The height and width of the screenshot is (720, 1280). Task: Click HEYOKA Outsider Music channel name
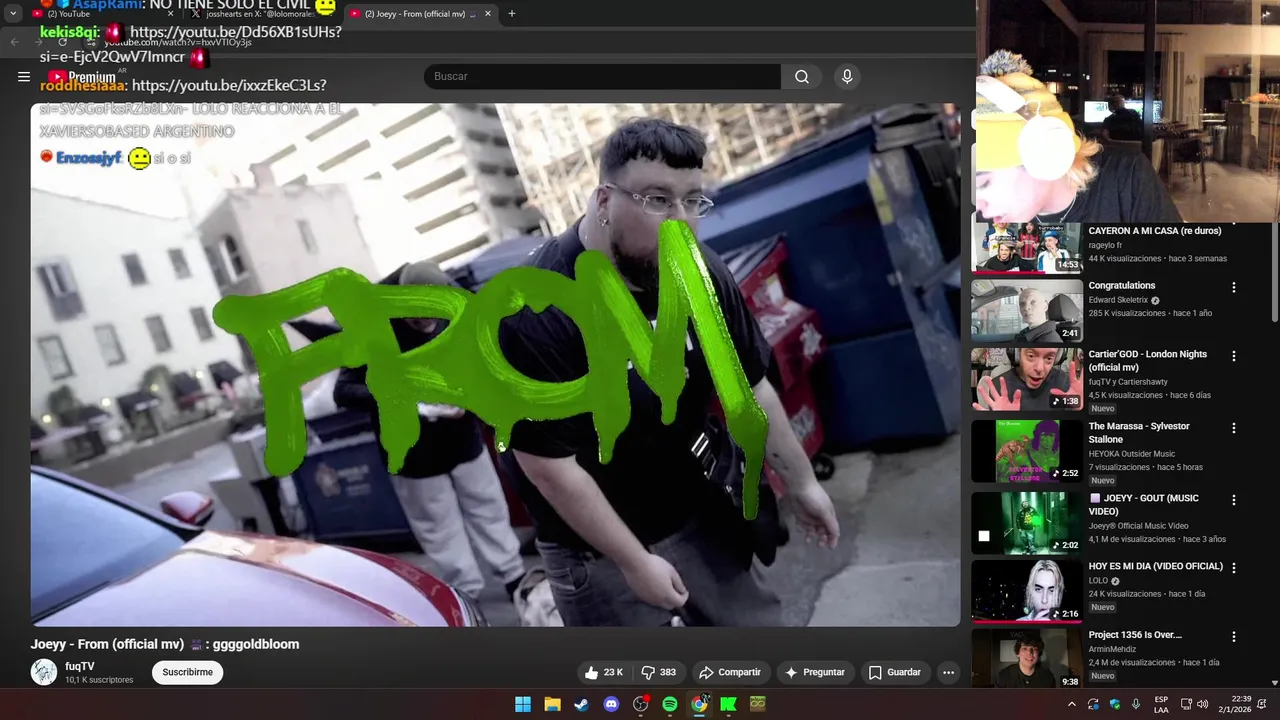pos(1132,454)
